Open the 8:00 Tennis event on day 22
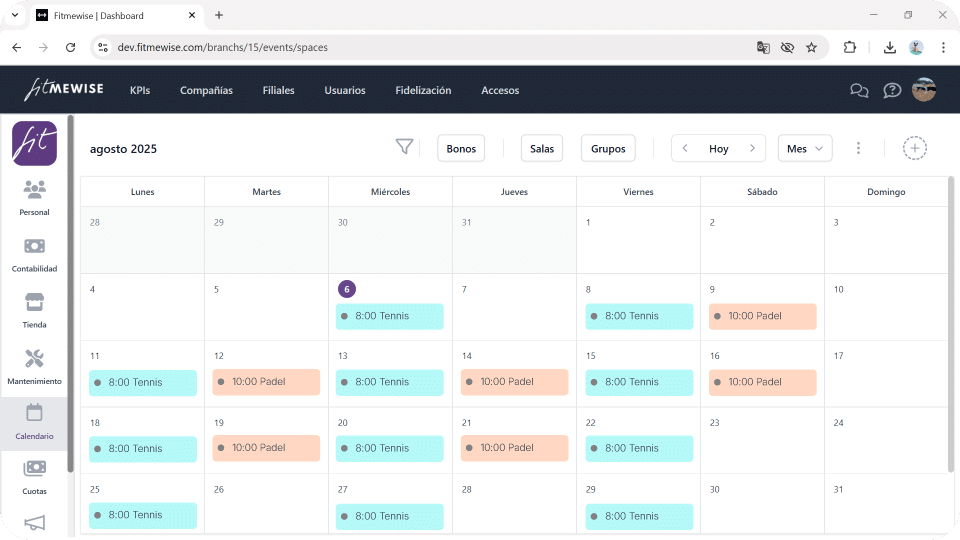 639,448
